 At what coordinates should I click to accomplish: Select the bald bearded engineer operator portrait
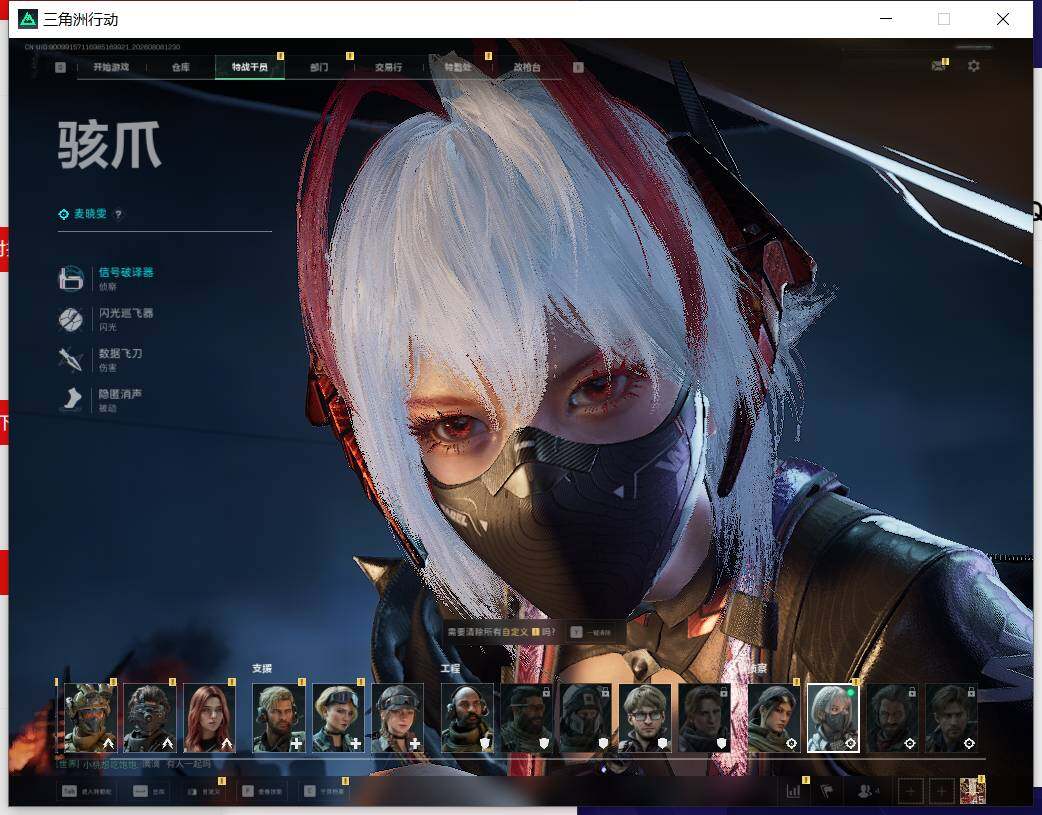pos(467,718)
